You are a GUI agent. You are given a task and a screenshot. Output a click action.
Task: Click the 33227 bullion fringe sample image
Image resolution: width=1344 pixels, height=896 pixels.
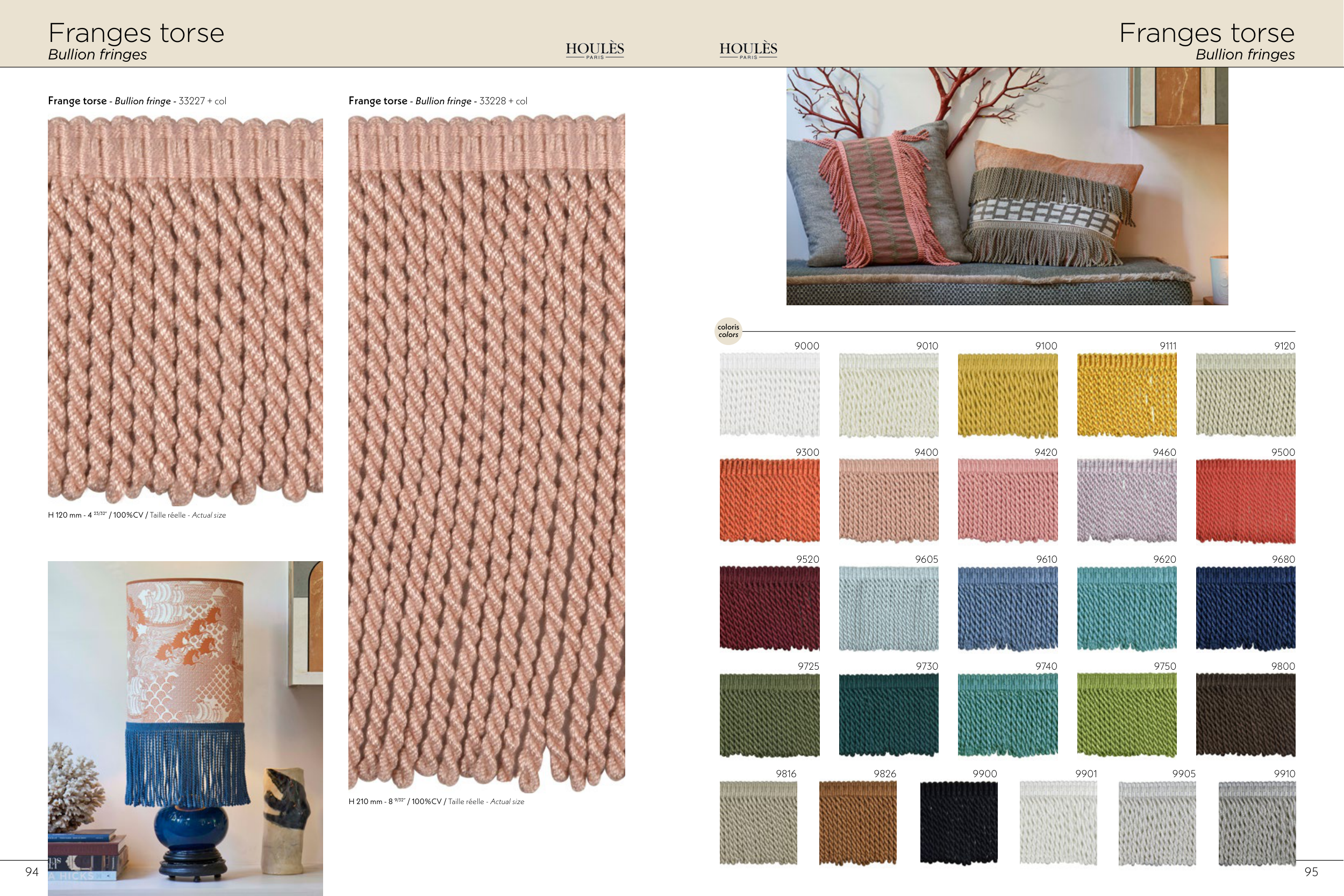pos(185,310)
